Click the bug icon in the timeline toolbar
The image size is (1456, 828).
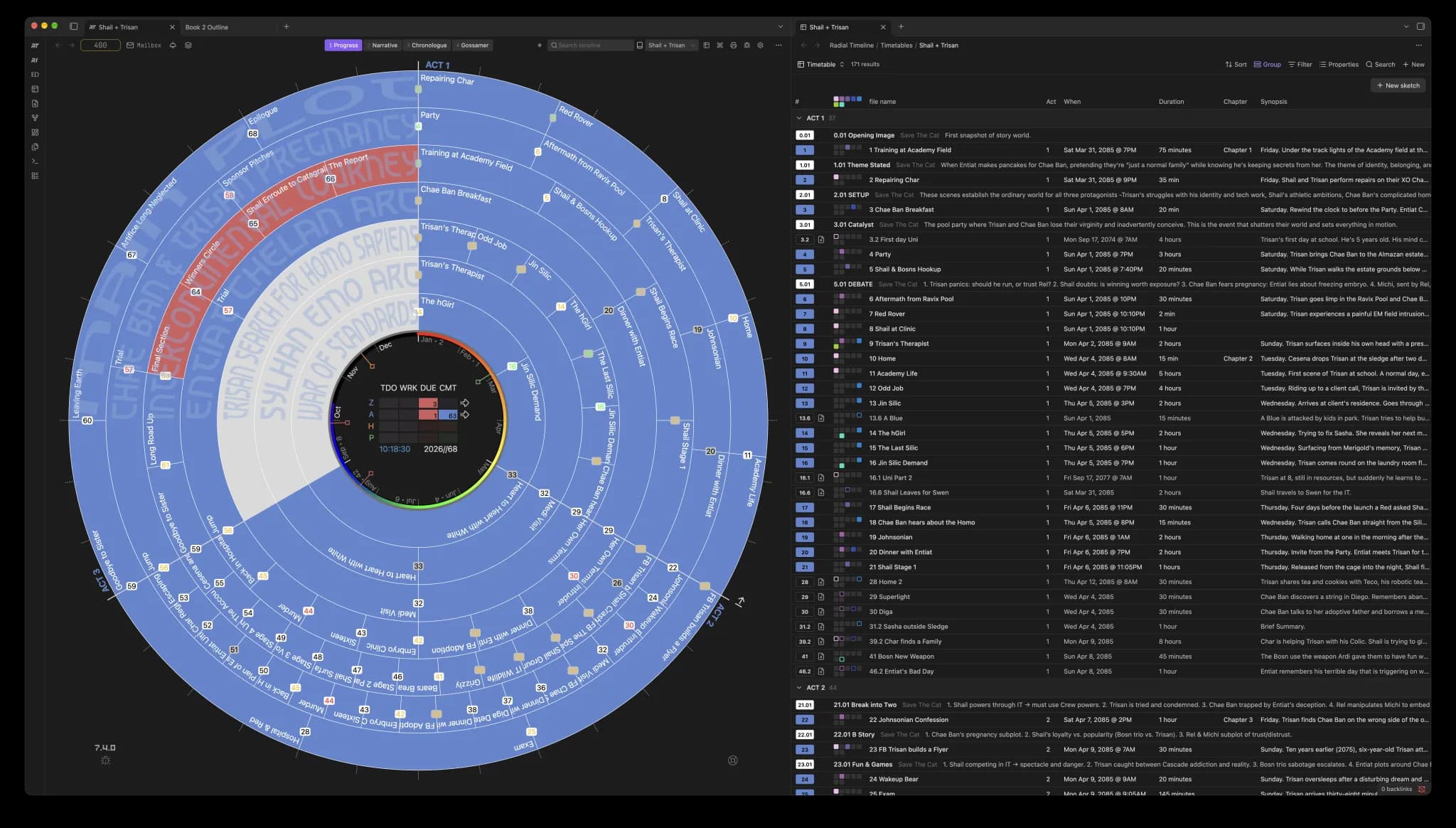(x=746, y=46)
